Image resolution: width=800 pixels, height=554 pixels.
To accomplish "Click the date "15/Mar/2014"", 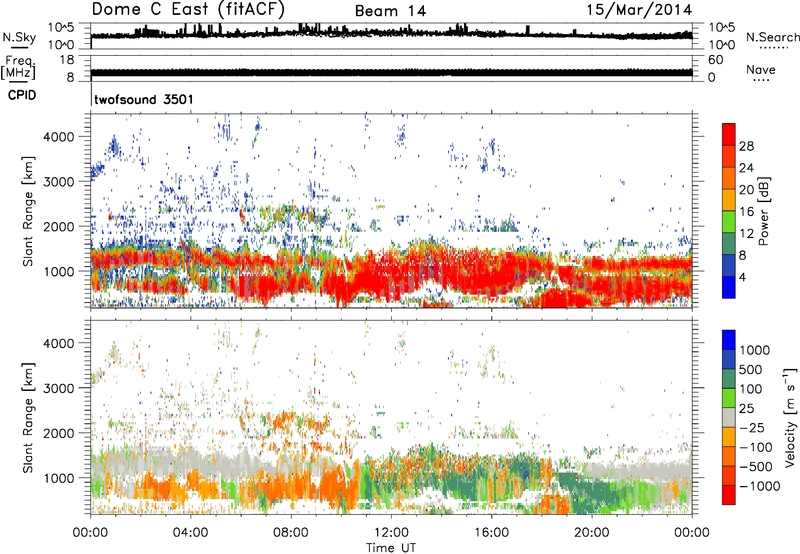I will 639,9.
